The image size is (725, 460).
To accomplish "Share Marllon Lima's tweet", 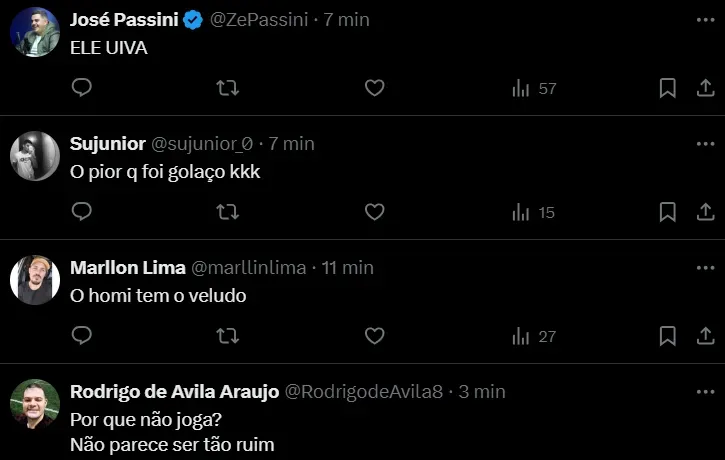I will click(x=703, y=336).
